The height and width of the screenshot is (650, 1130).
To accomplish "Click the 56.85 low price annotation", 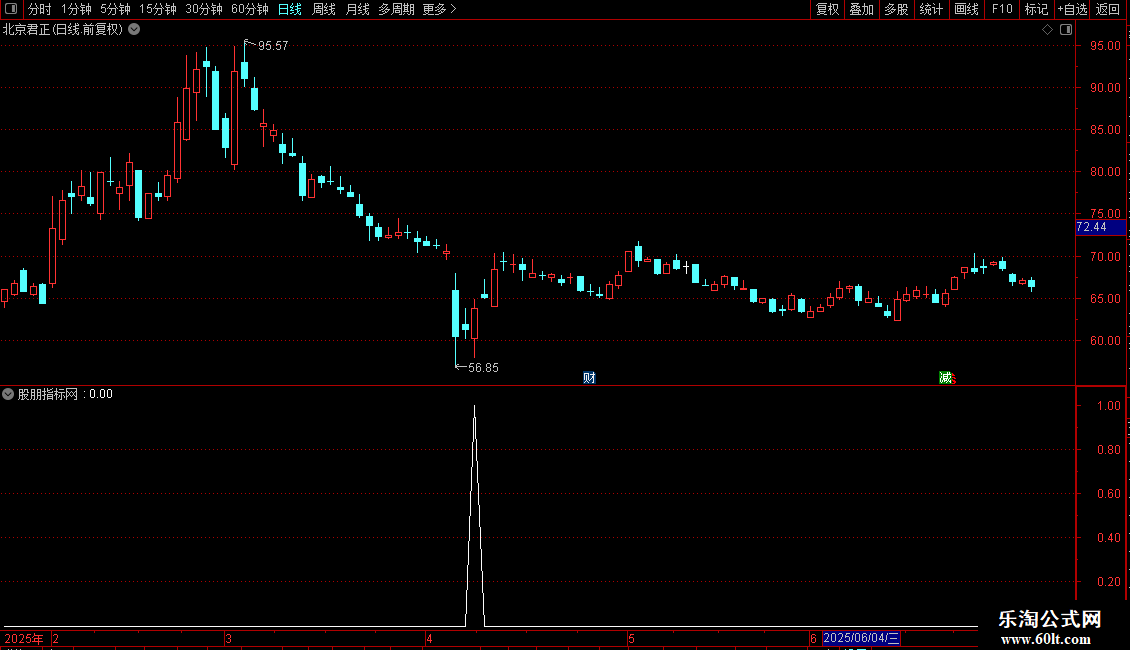I will coord(483,368).
